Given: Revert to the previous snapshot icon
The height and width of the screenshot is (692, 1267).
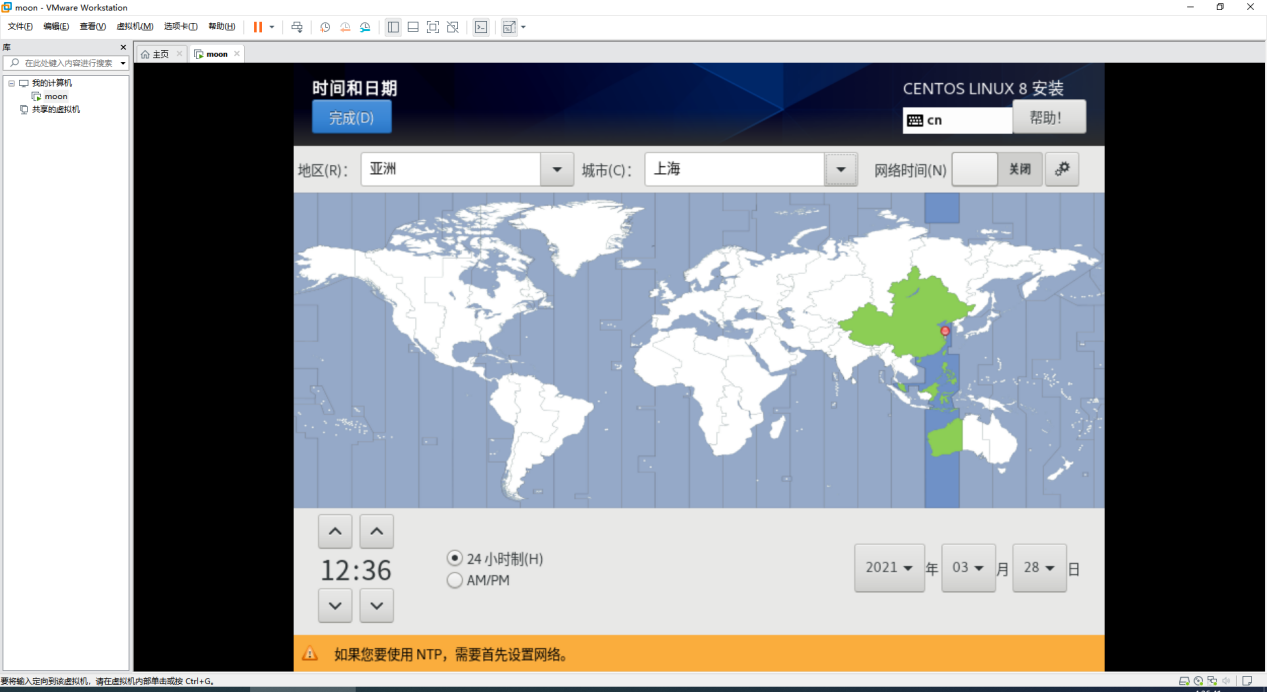Looking at the screenshot, I should [x=345, y=27].
